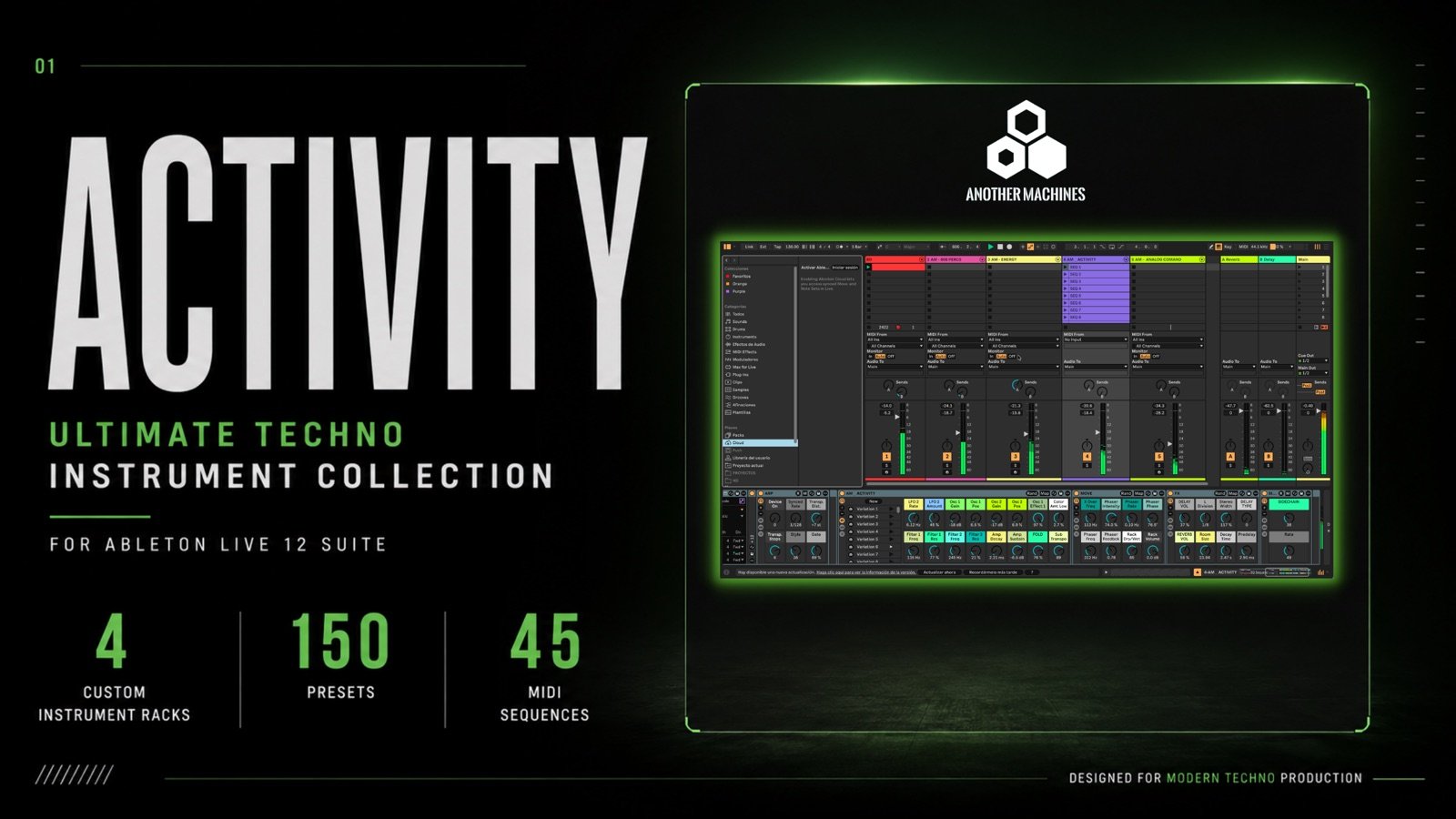The image size is (1456, 819).
Task: Click the Tap tempo button
Action: (777, 247)
